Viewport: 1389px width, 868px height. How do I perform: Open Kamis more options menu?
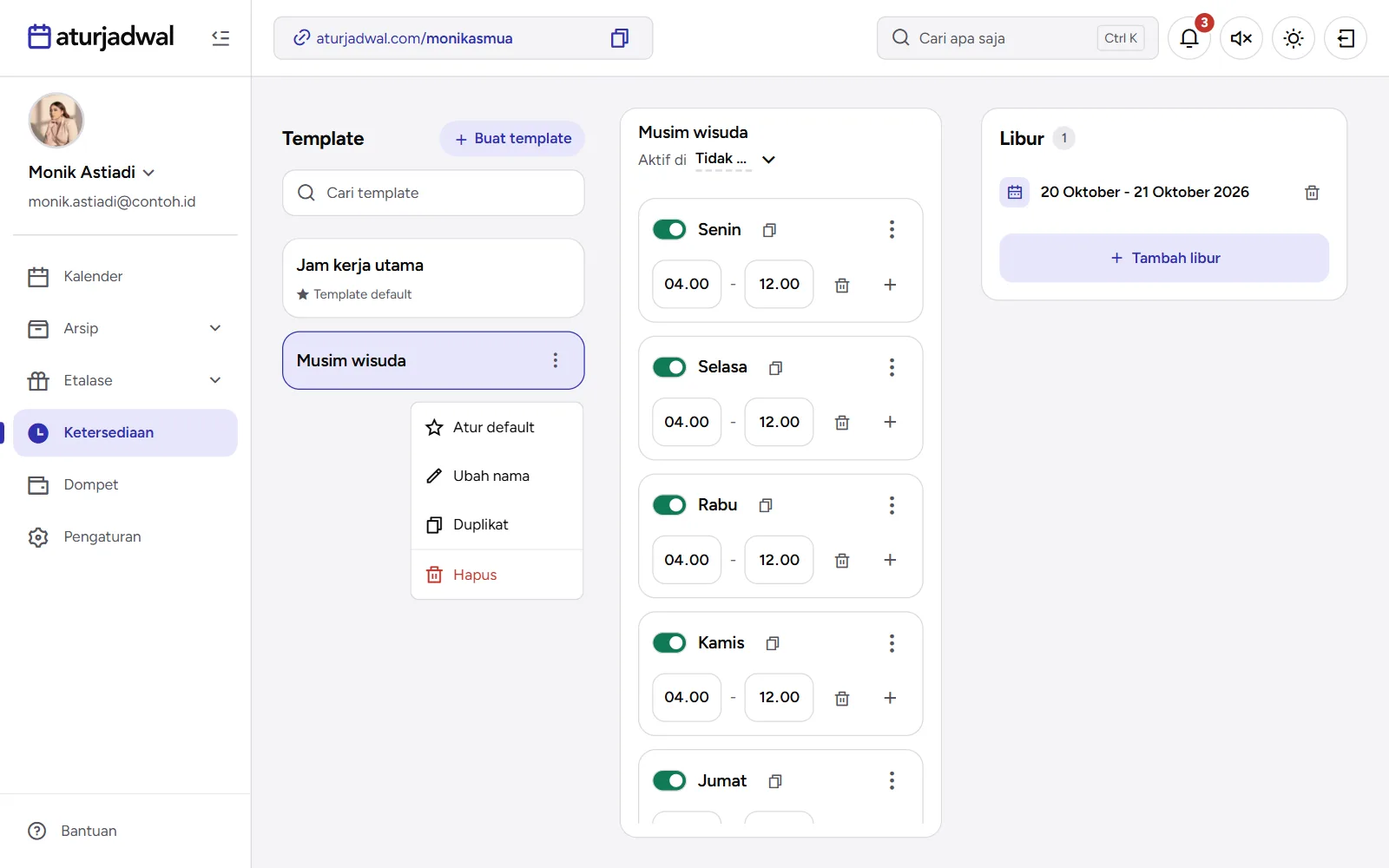(892, 643)
